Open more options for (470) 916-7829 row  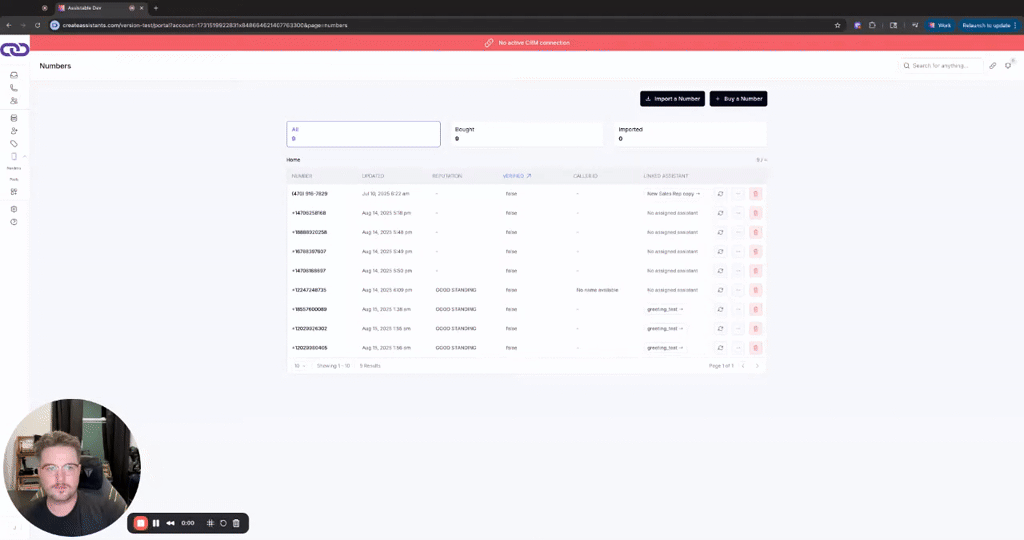pyautogui.click(x=738, y=194)
